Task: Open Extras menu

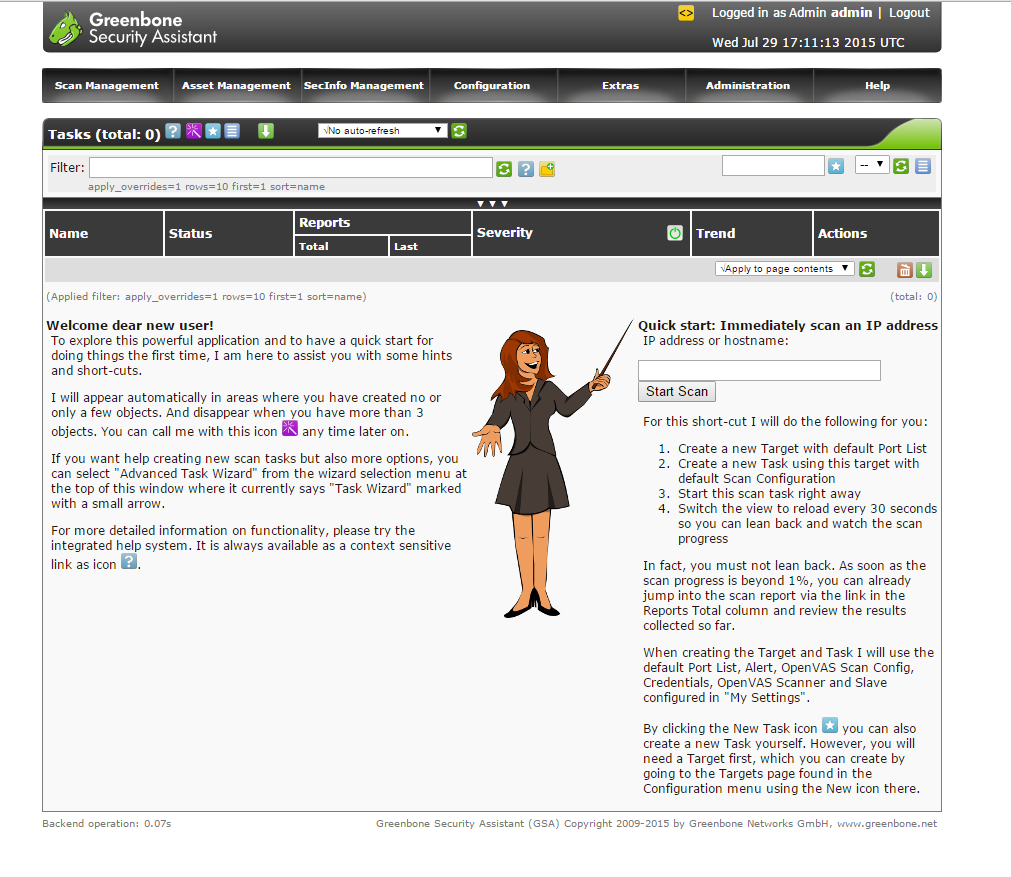Action: [x=620, y=85]
